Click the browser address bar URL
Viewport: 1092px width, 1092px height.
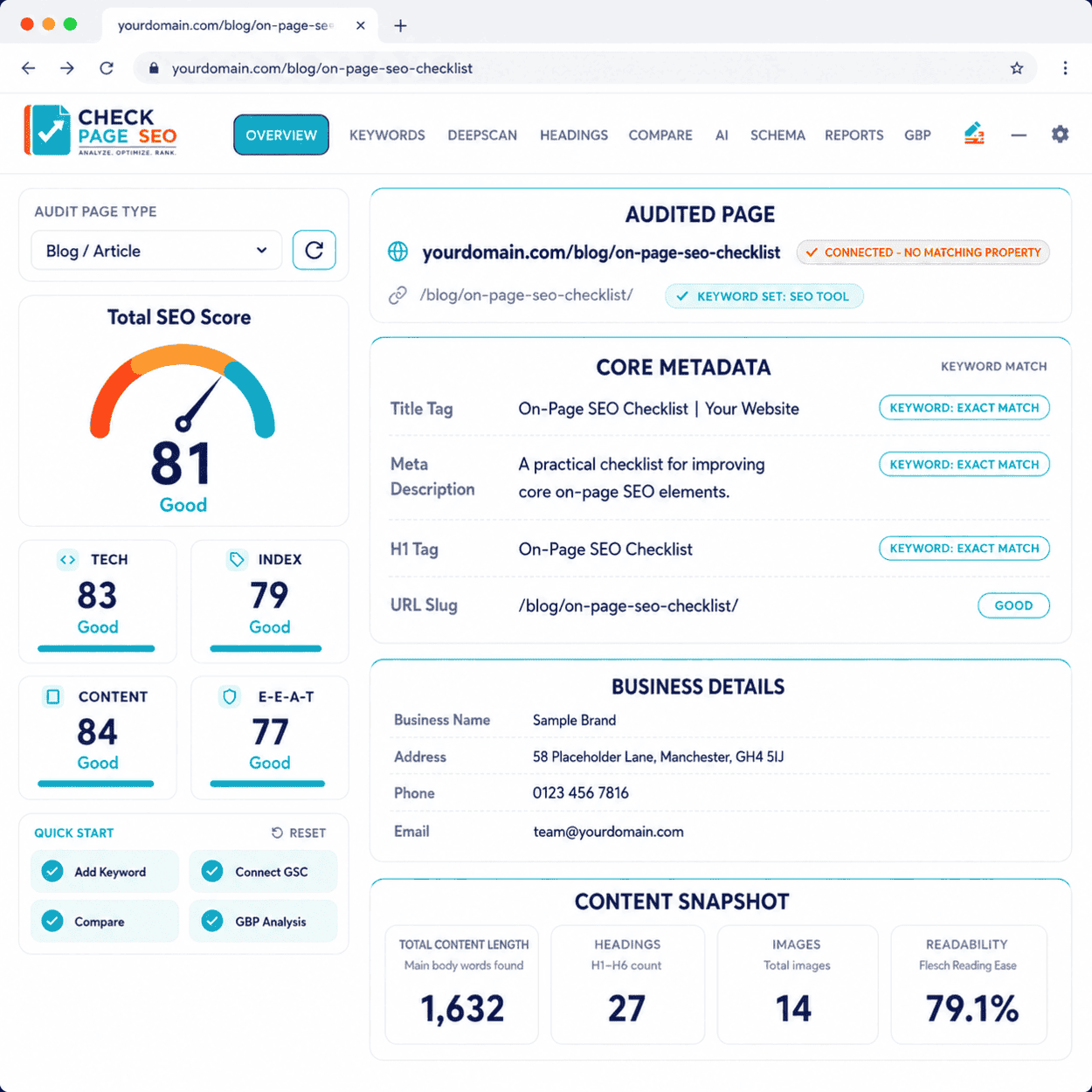pyautogui.click(x=322, y=68)
